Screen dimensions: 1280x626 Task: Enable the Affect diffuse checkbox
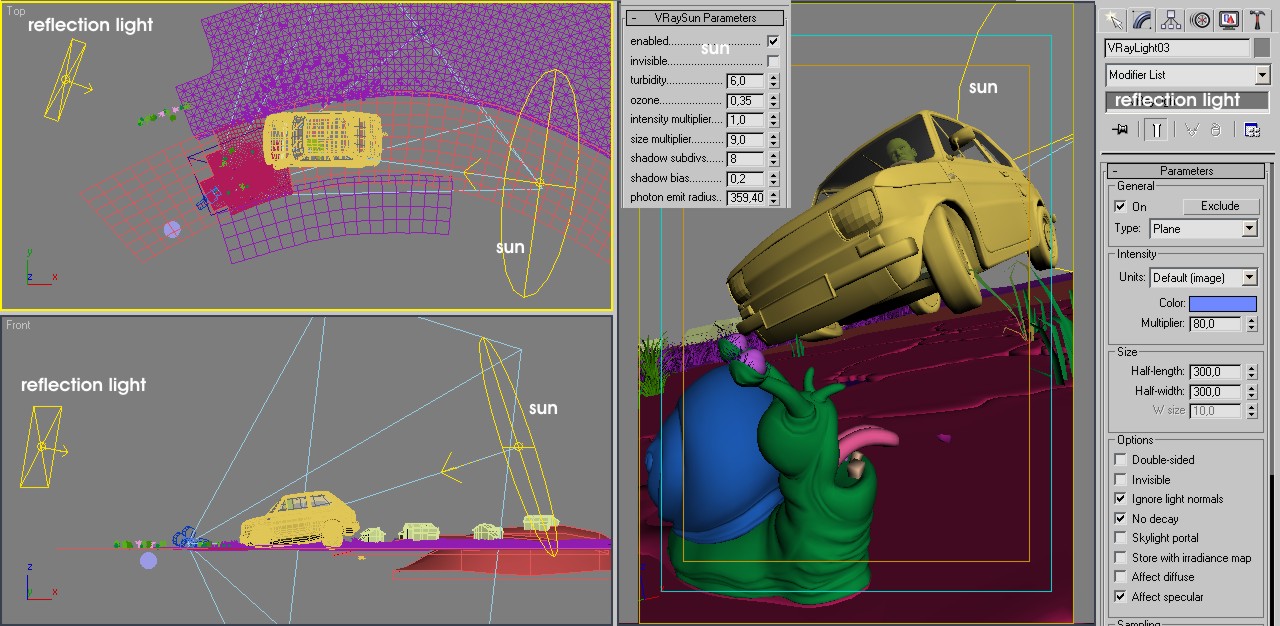pos(1120,577)
